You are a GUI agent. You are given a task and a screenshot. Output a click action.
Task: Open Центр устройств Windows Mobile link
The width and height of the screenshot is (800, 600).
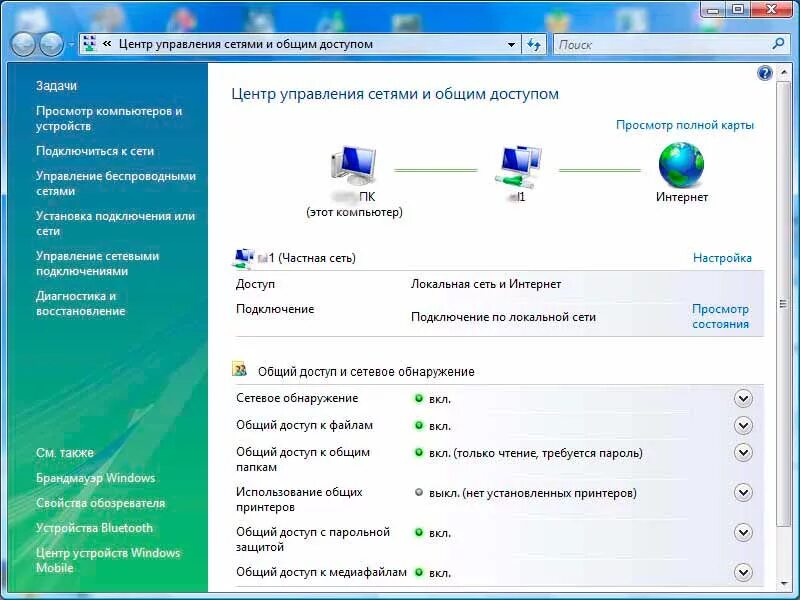click(x=108, y=560)
